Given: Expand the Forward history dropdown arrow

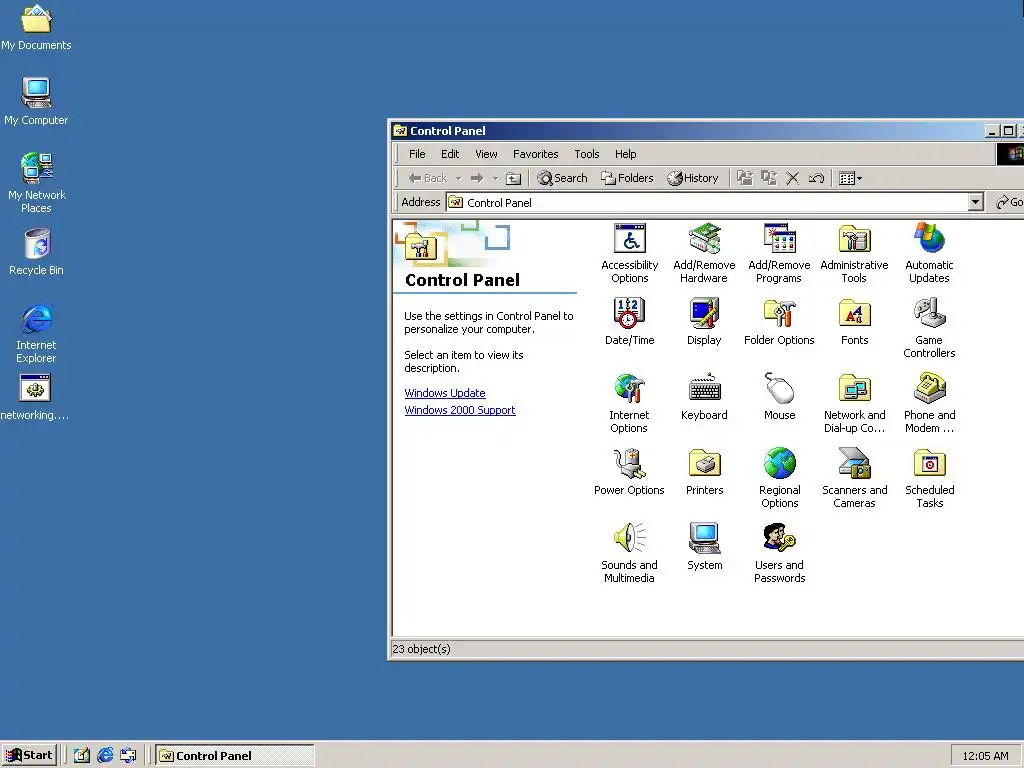Looking at the screenshot, I should pos(495,178).
